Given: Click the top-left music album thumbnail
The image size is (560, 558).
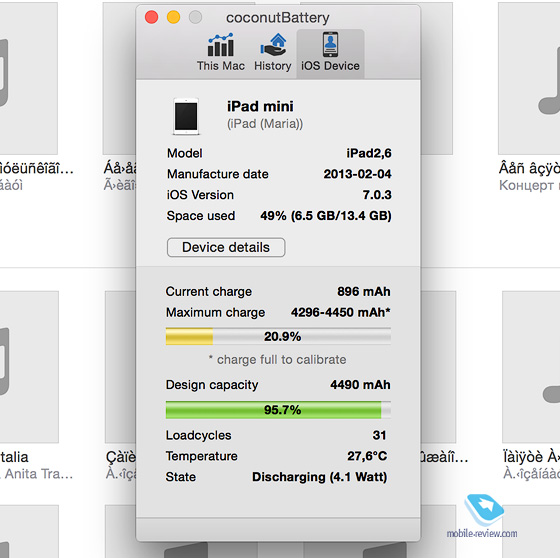Looking at the screenshot, I should click(x=29, y=79).
